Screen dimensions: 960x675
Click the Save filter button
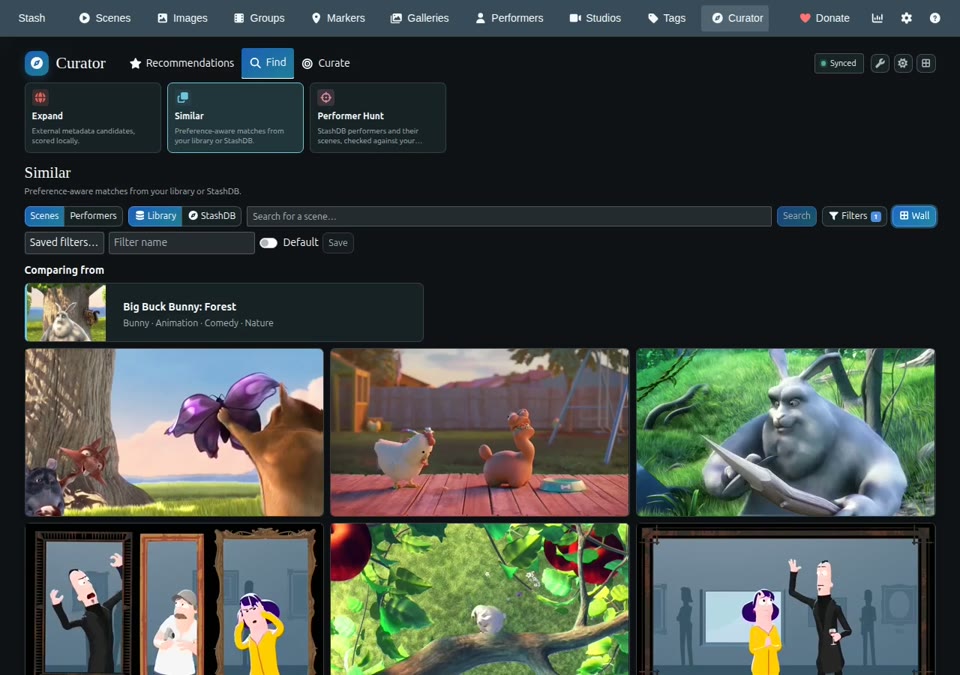[x=337, y=243]
